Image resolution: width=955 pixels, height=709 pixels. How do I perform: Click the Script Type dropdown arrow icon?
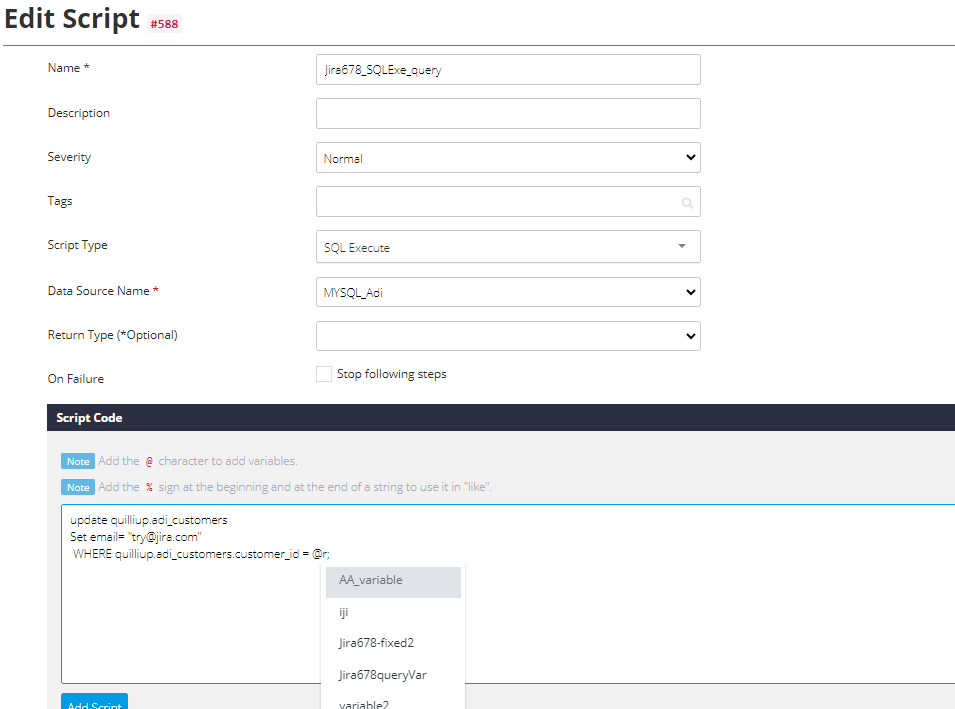click(x=682, y=246)
